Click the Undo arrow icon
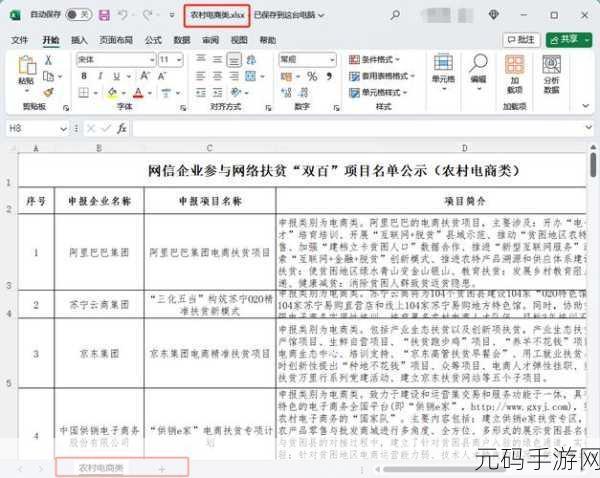 (122, 15)
